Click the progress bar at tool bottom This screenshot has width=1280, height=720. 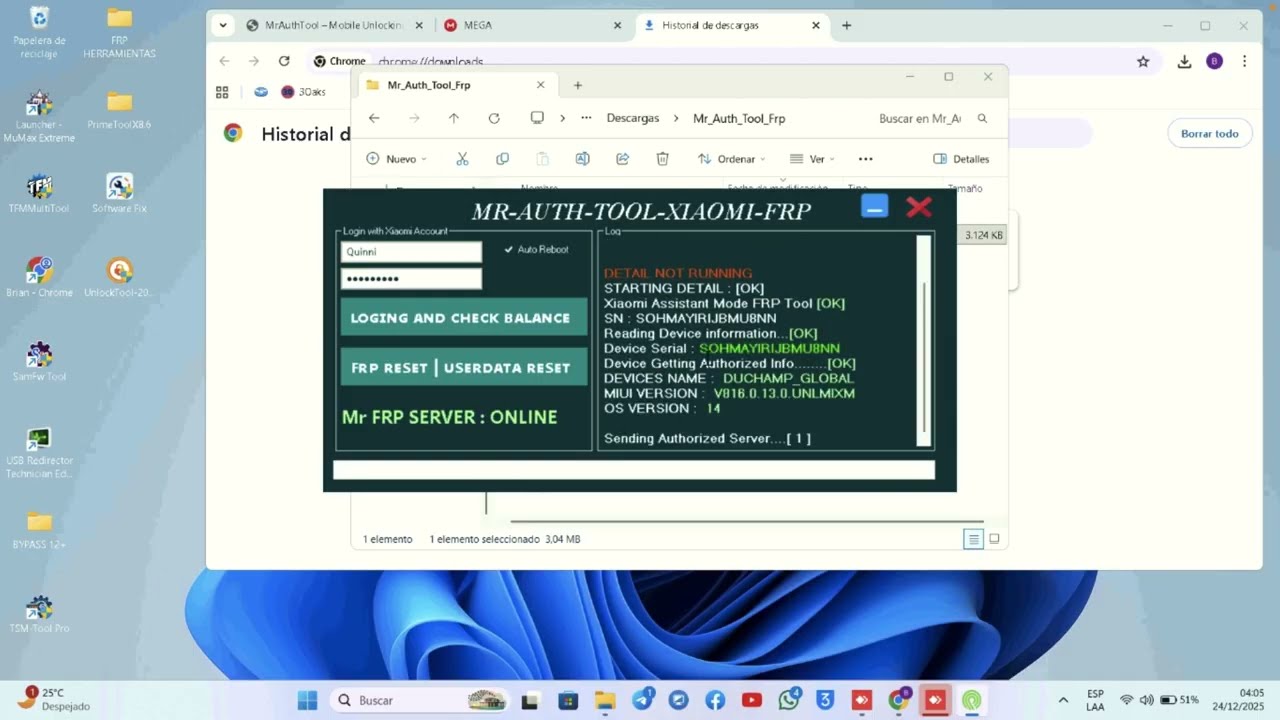tap(634, 470)
